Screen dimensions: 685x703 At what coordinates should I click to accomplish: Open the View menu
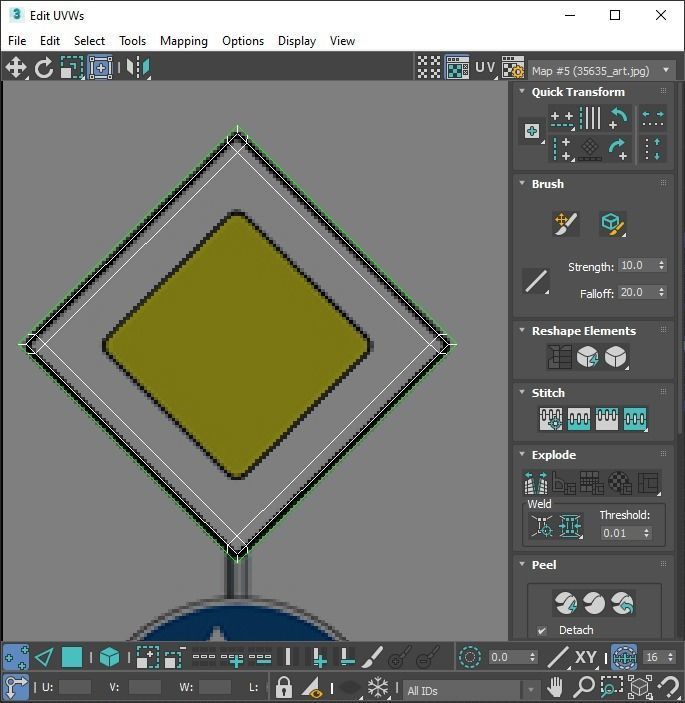pyautogui.click(x=342, y=41)
